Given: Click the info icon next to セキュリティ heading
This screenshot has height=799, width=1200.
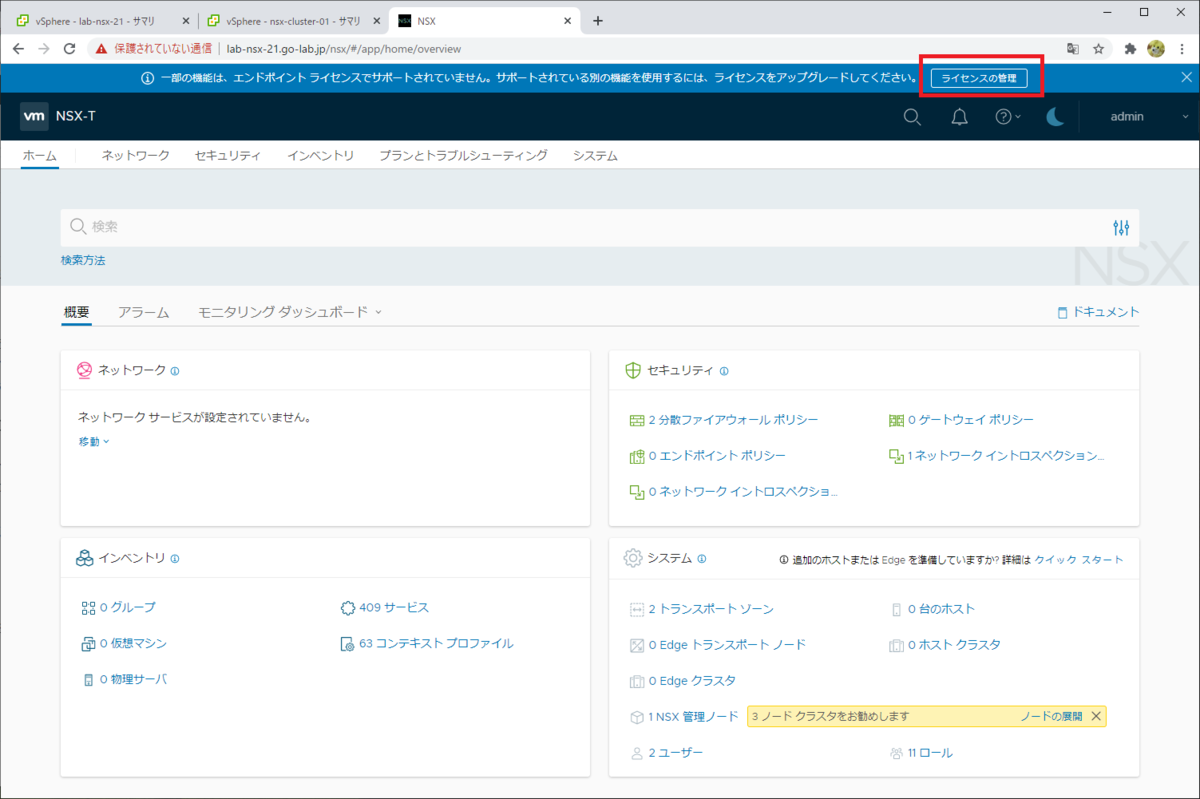Looking at the screenshot, I should coord(724,370).
